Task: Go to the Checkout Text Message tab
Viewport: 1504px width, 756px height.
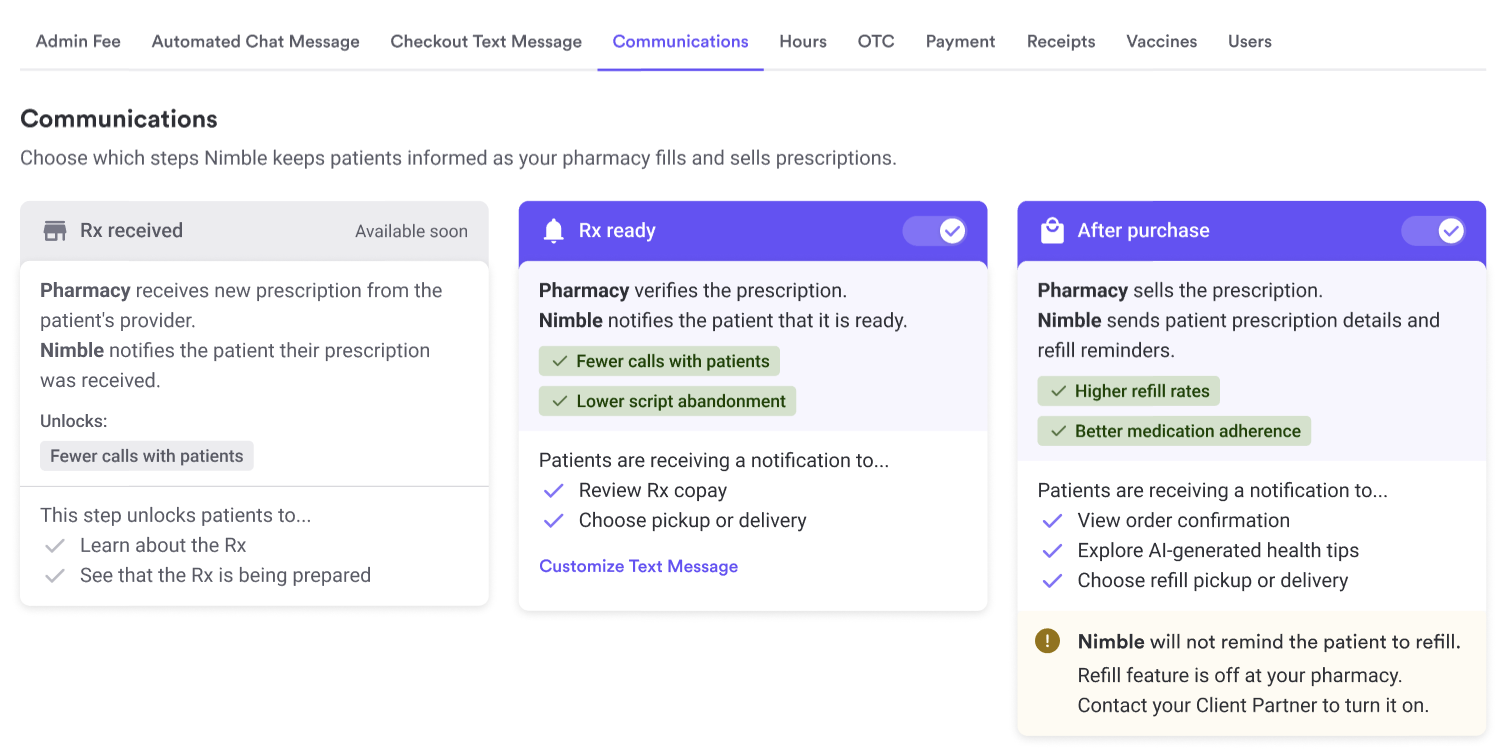Action: (486, 42)
